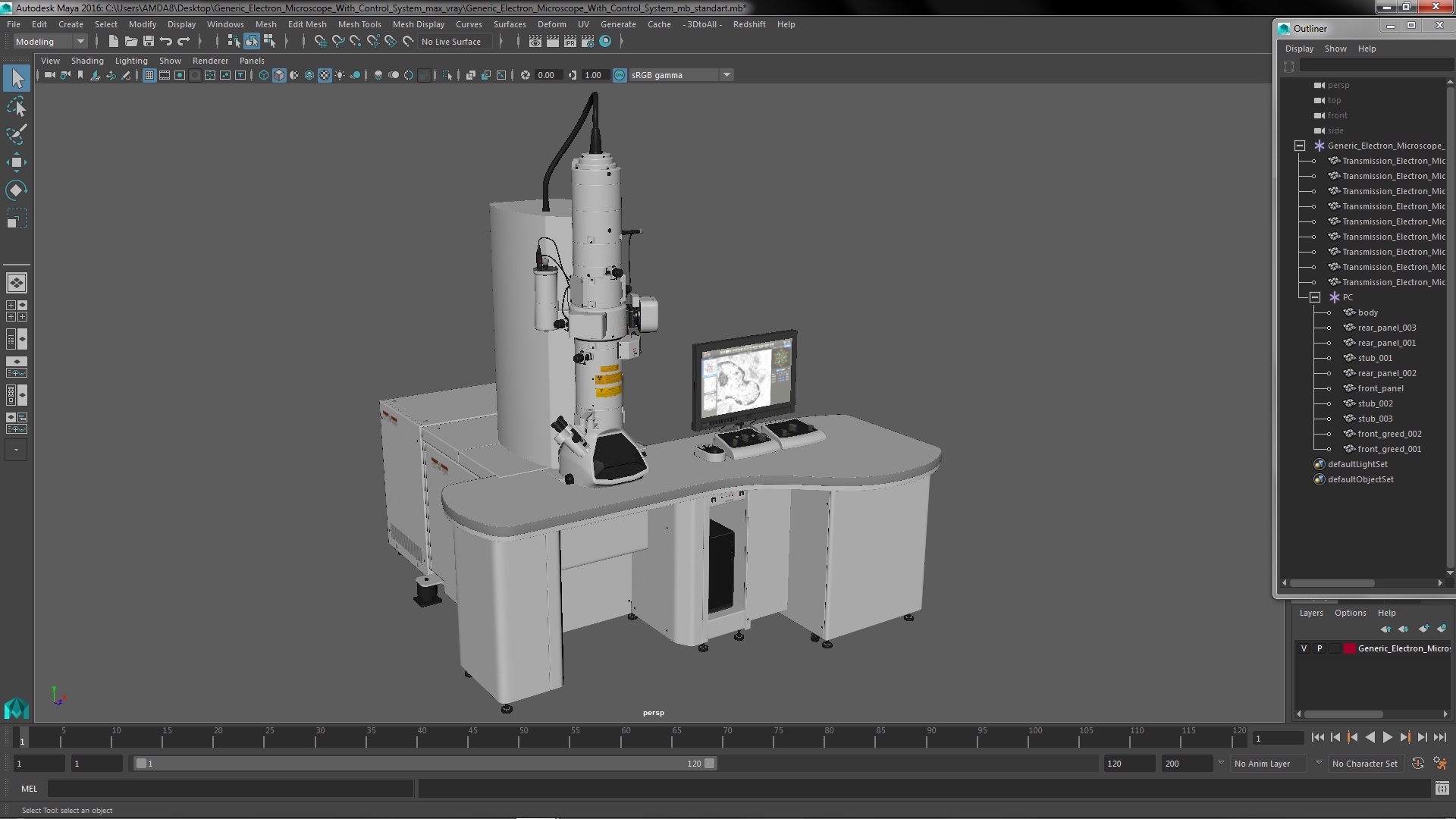
Task: Open the Shading panel menu
Action: coord(87,61)
